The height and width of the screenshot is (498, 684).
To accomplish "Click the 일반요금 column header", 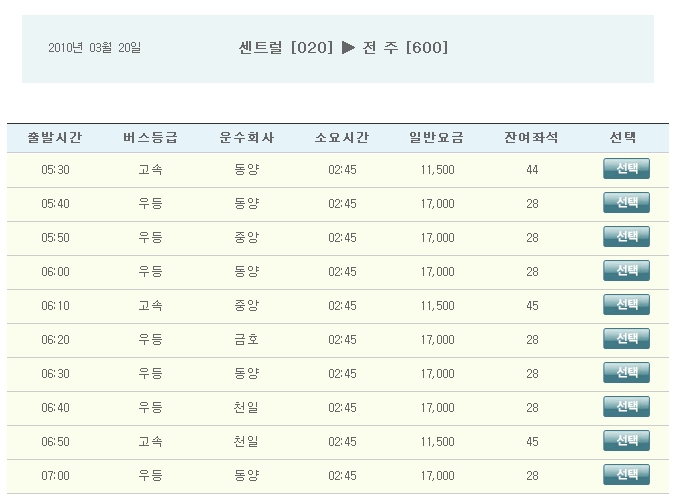I will click(437, 138).
